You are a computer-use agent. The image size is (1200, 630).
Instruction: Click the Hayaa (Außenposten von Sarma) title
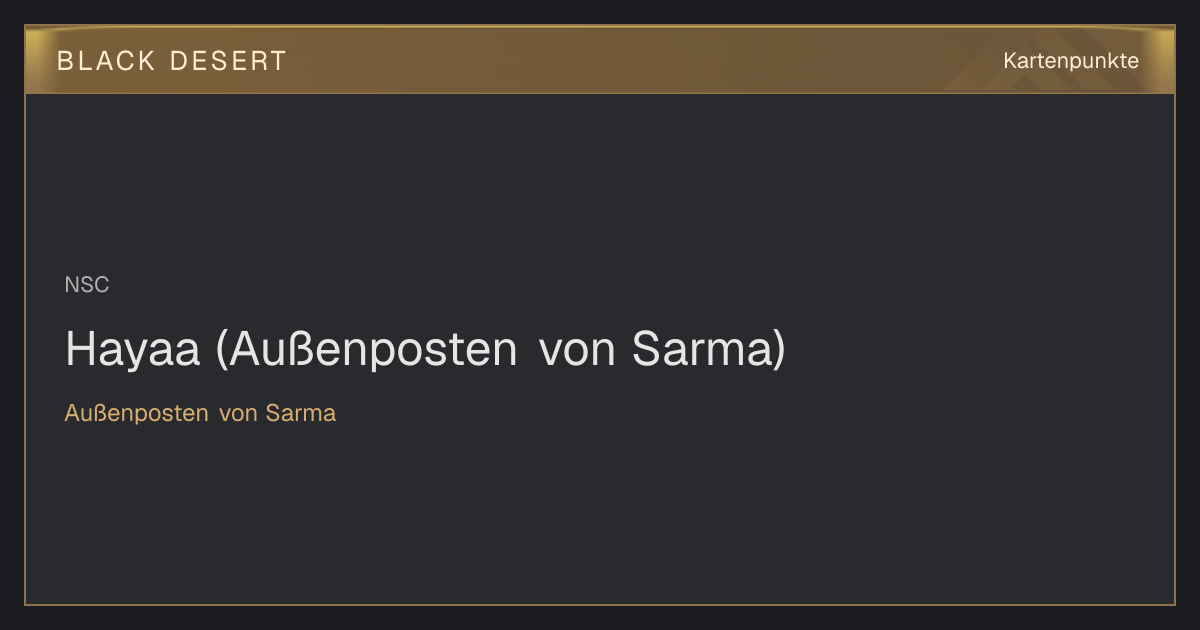pos(425,350)
